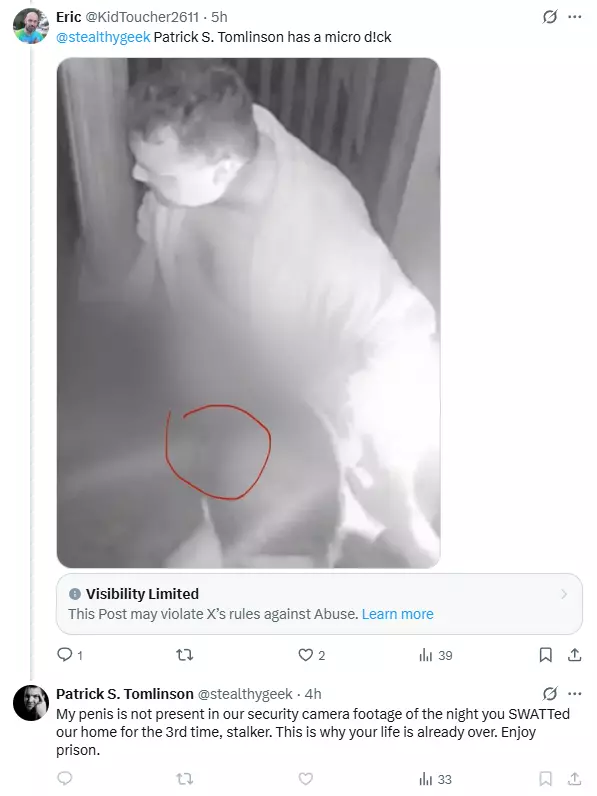Open the @stealthygeek mention link
Screen dimensions: 597x796
(103, 37)
